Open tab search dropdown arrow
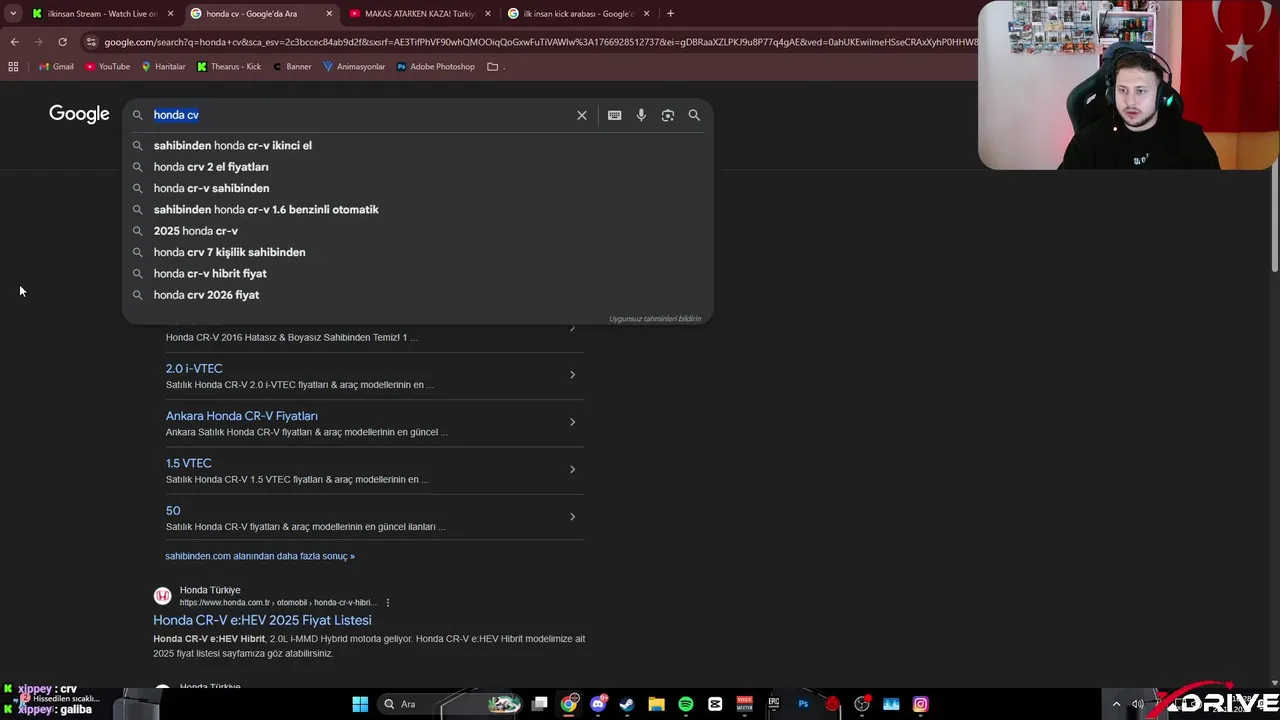Image resolution: width=1280 pixels, height=720 pixels. (13, 14)
